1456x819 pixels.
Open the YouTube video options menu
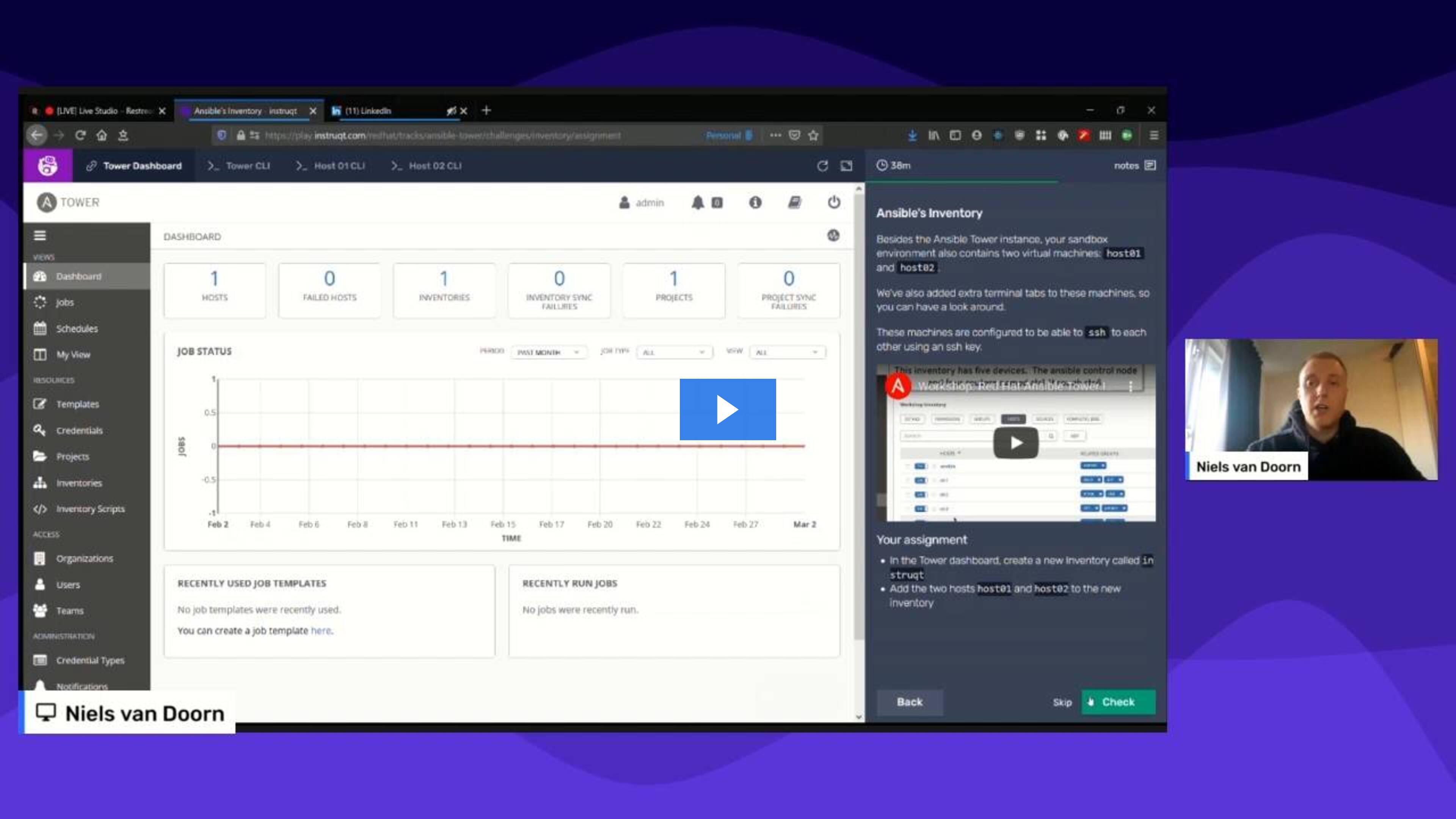click(x=1130, y=386)
